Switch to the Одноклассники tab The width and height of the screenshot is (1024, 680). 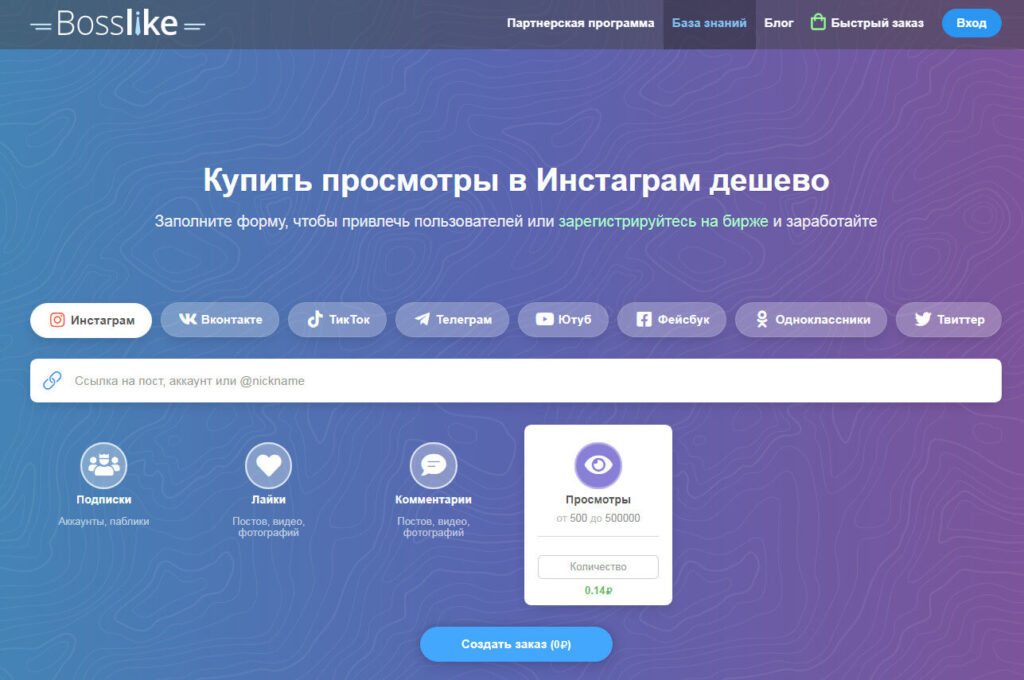pos(810,320)
